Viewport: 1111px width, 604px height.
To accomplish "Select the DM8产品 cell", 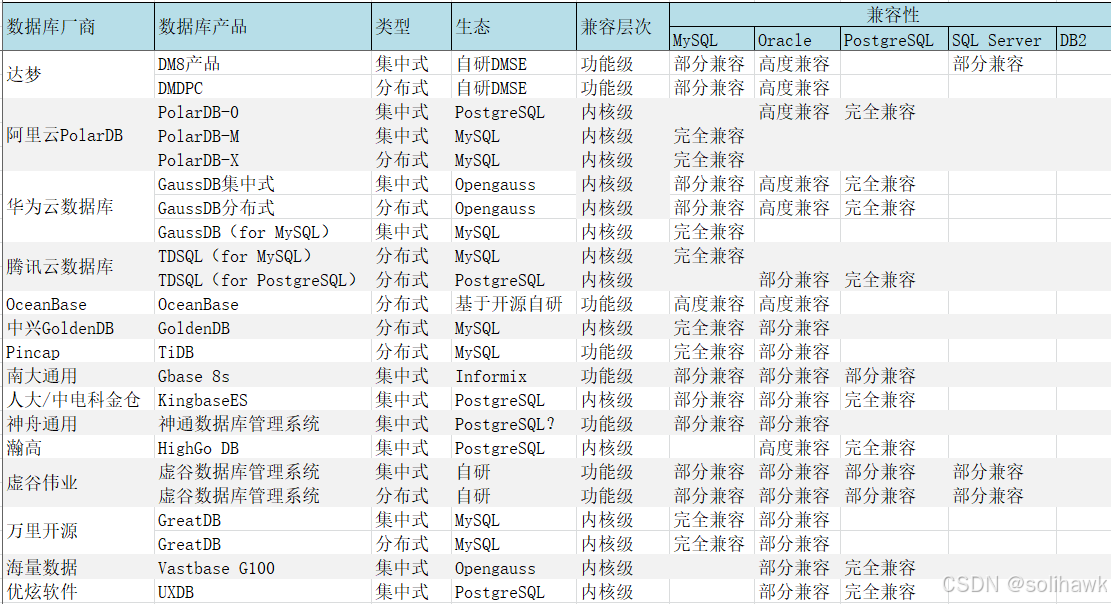I will click(262, 64).
